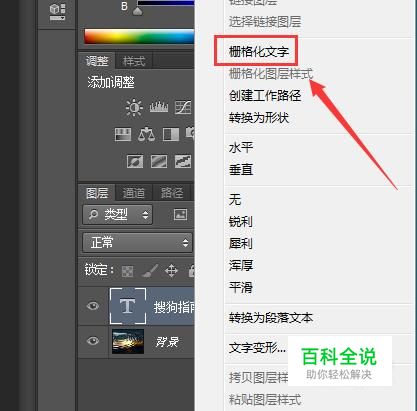Add a Threshold adjustment layer
The width and height of the screenshot is (417, 411).
coord(183,162)
